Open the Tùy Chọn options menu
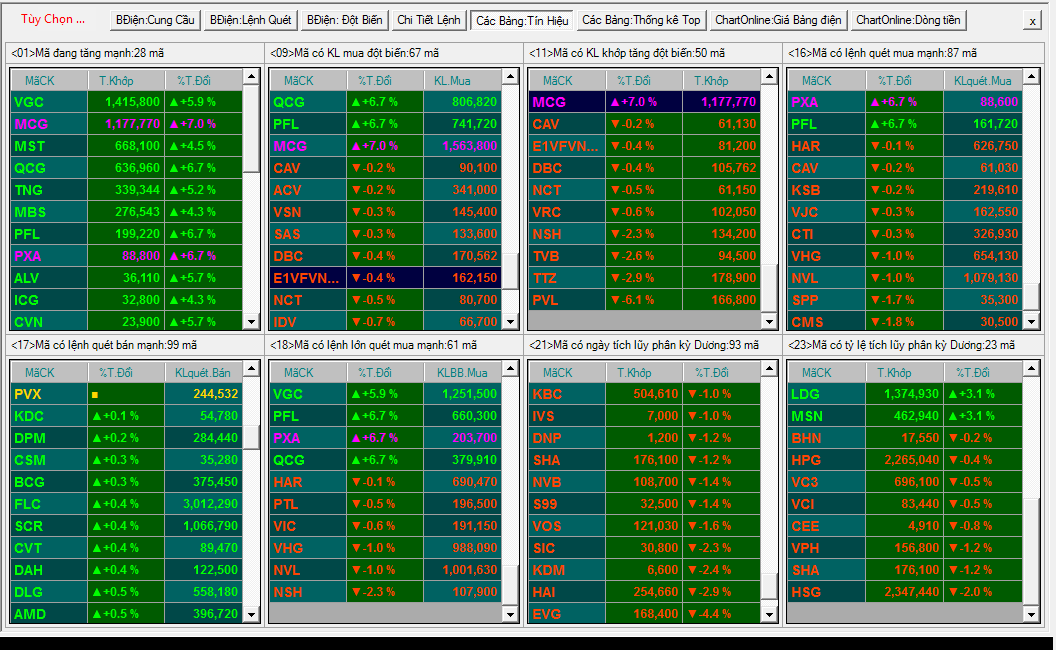1056x650 pixels. [x=53, y=20]
